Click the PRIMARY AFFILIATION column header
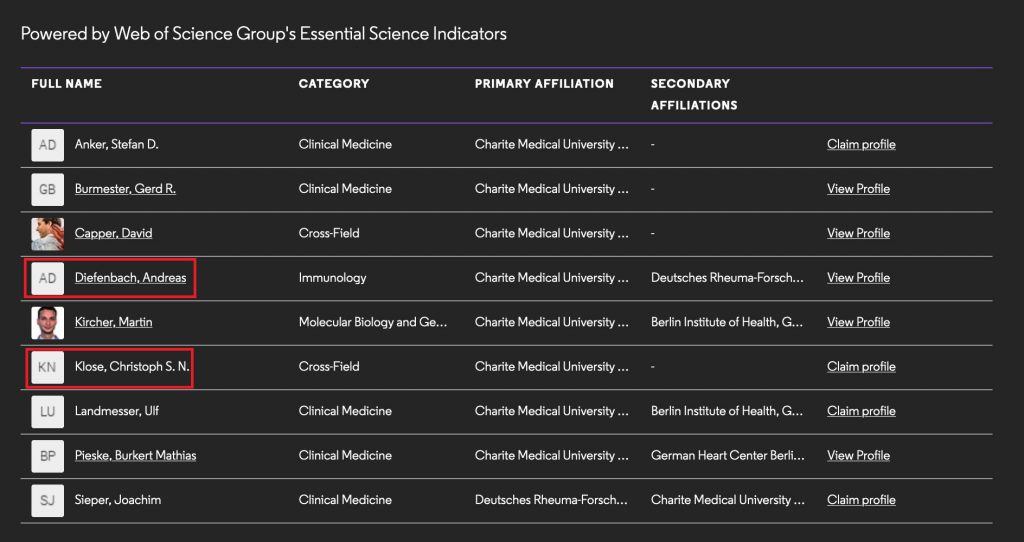 click(544, 84)
